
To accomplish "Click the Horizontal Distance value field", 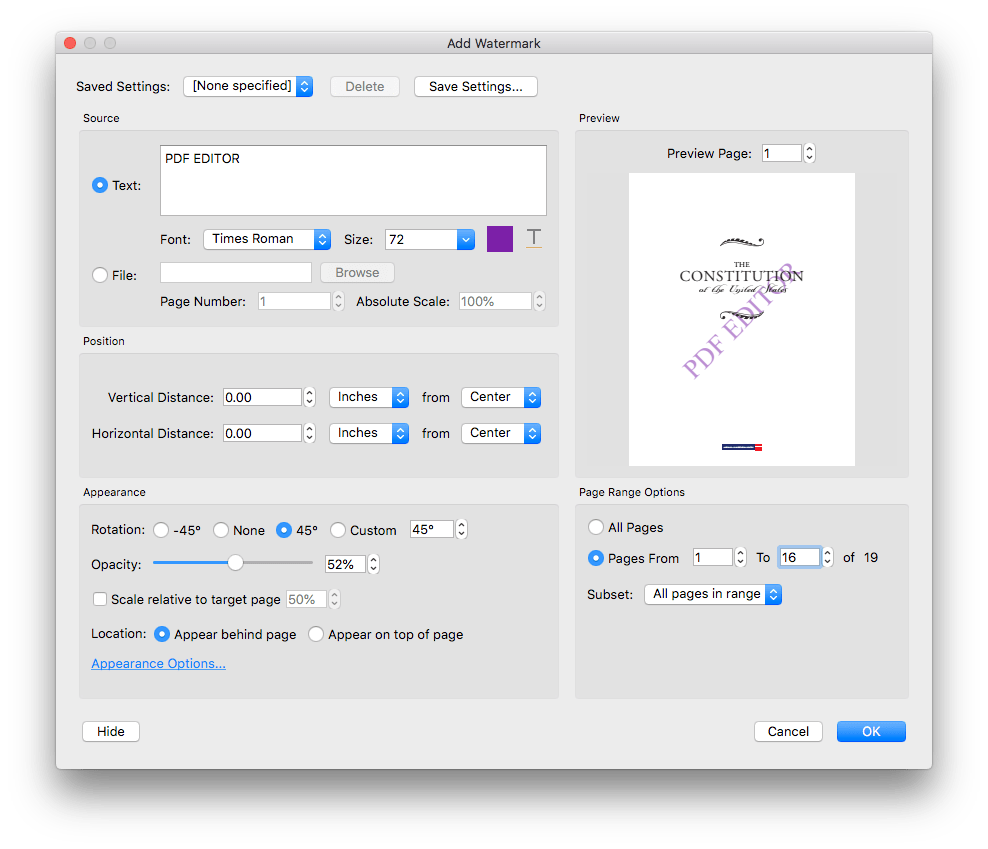I will click(262, 433).
